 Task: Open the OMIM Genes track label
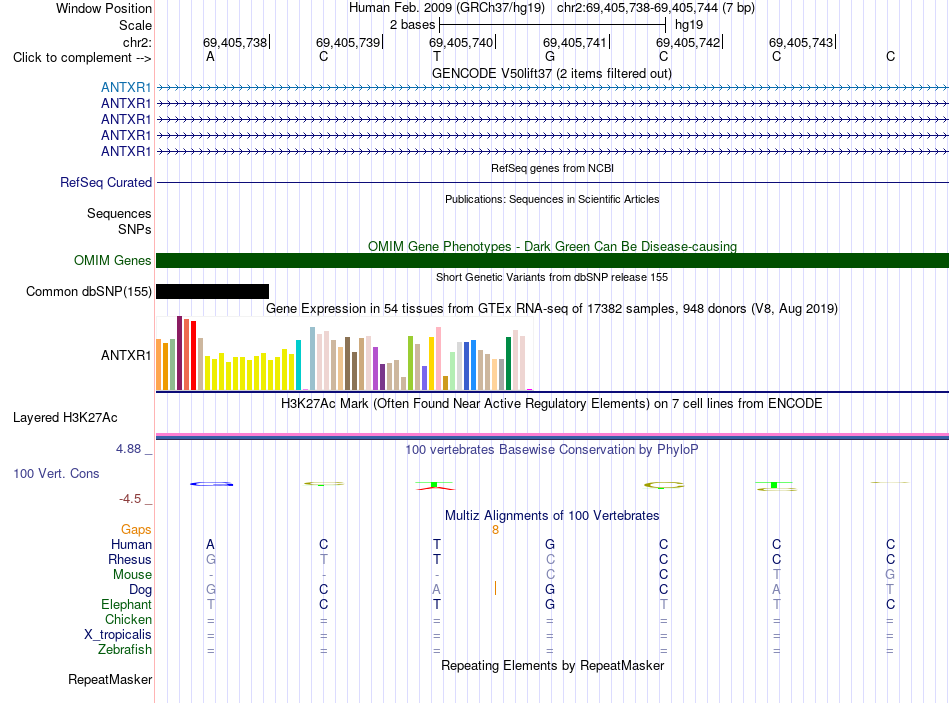point(113,261)
